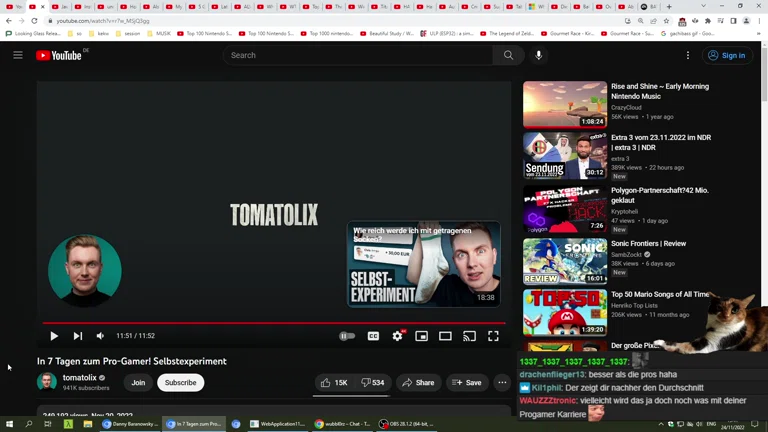Switch to OBS 28.1.2 taskbar window
This screenshot has width=768, height=432.
click(x=407, y=424)
